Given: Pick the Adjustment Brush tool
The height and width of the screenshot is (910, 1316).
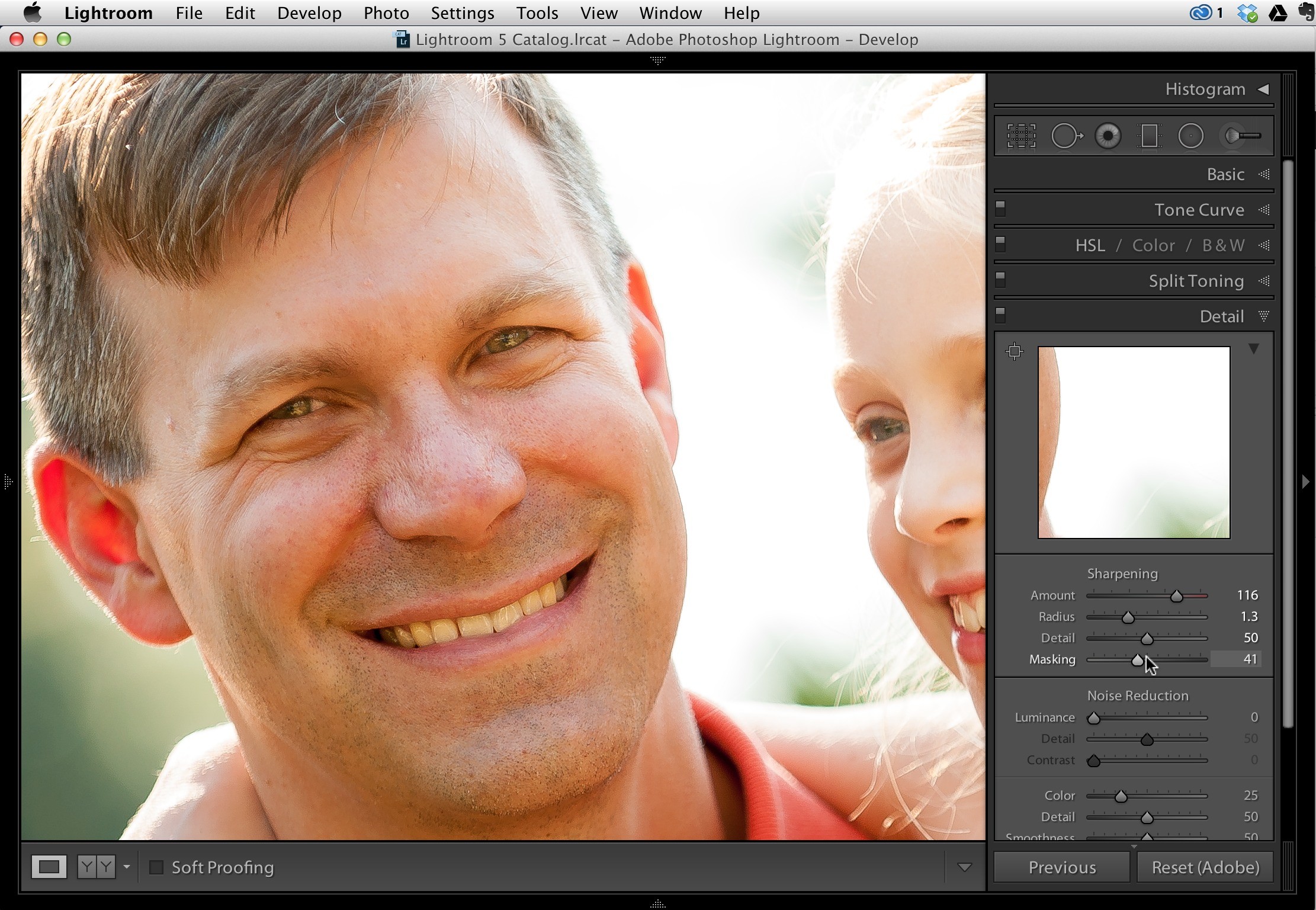Looking at the screenshot, I should coord(1241,136).
